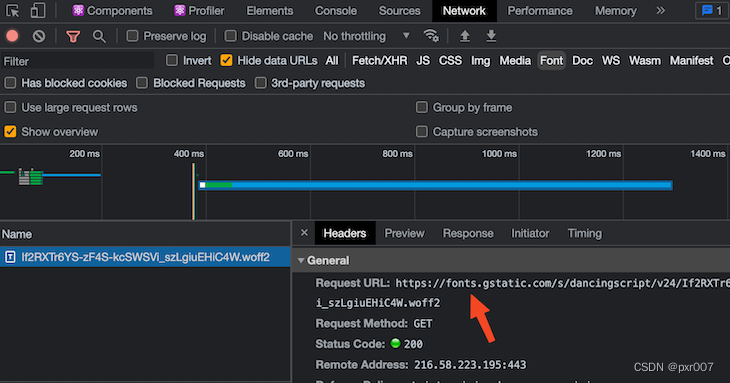View the Timing detail tab
The image size is (730, 383).
click(584, 233)
